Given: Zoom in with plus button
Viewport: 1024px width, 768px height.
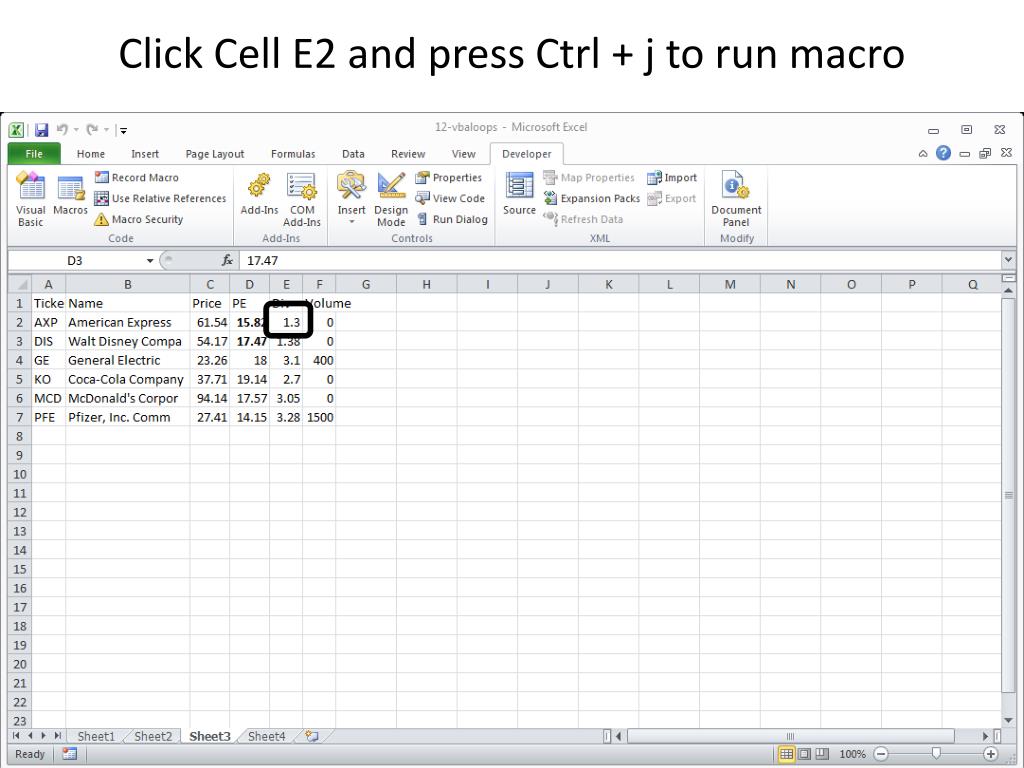Looking at the screenshot, I should click(x=990, y=754).
